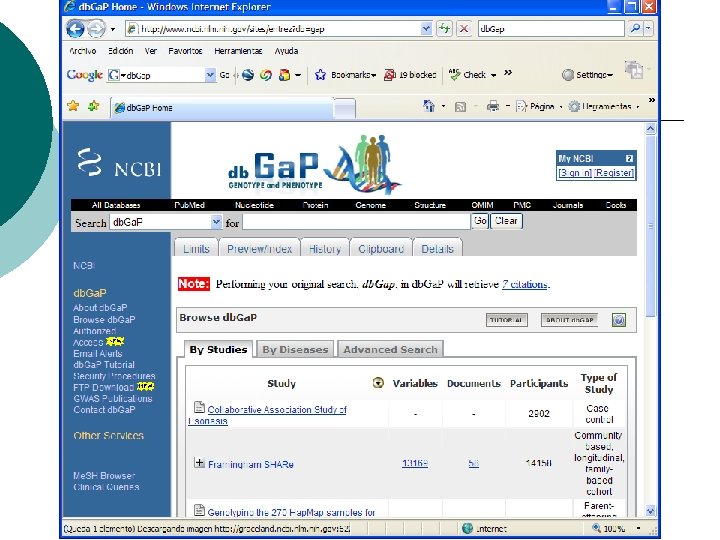Screen dimensions: 720x540
Task: Click the page scrollbar down arrow
Action: [650, 511]
